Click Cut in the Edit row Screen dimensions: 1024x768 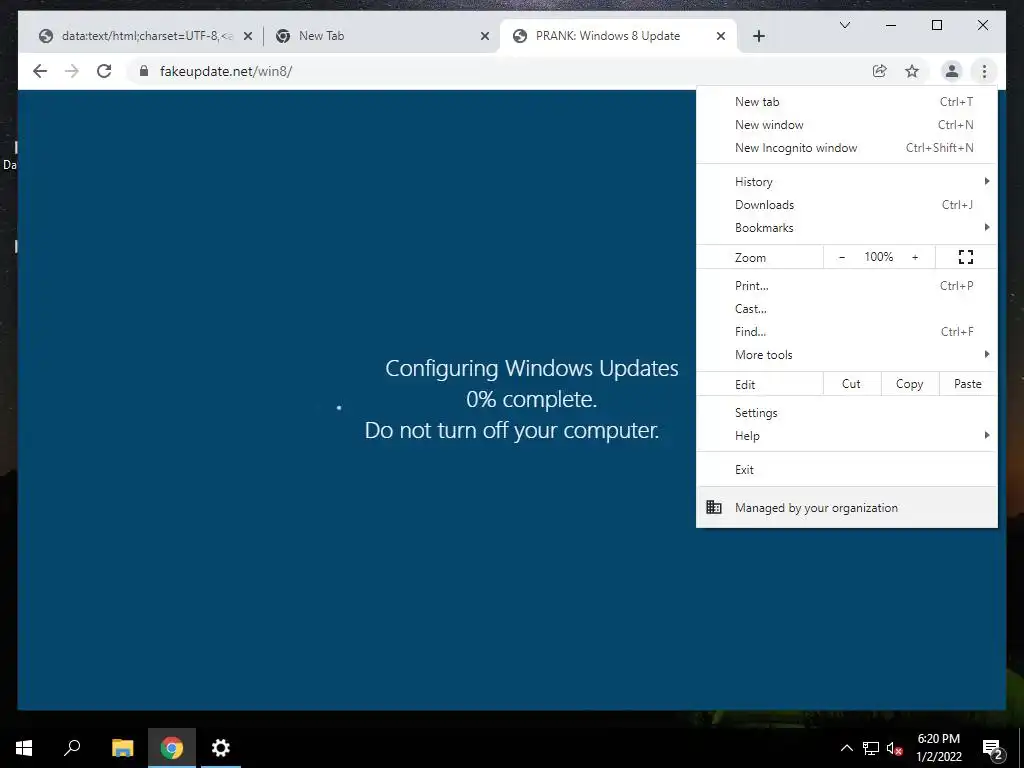[852, 384]
